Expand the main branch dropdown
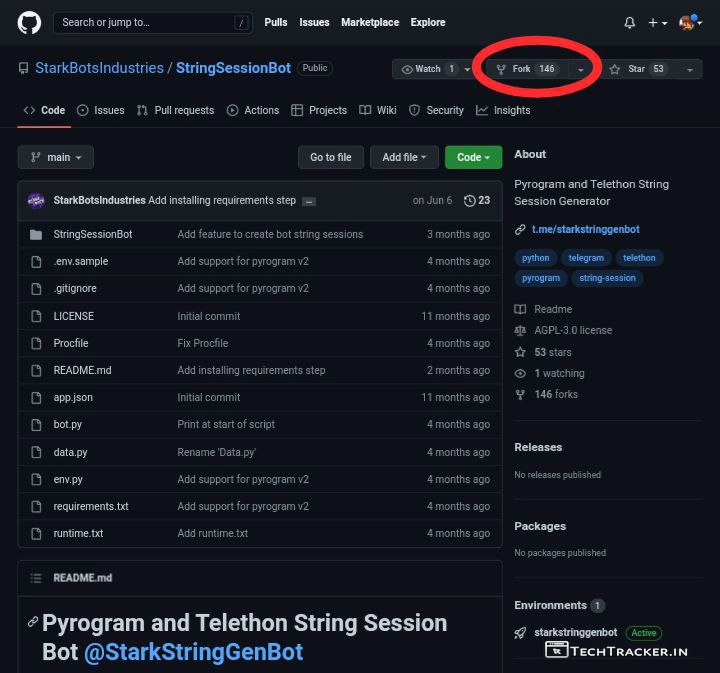Screen dimensions: 720x673 (56, 157)
